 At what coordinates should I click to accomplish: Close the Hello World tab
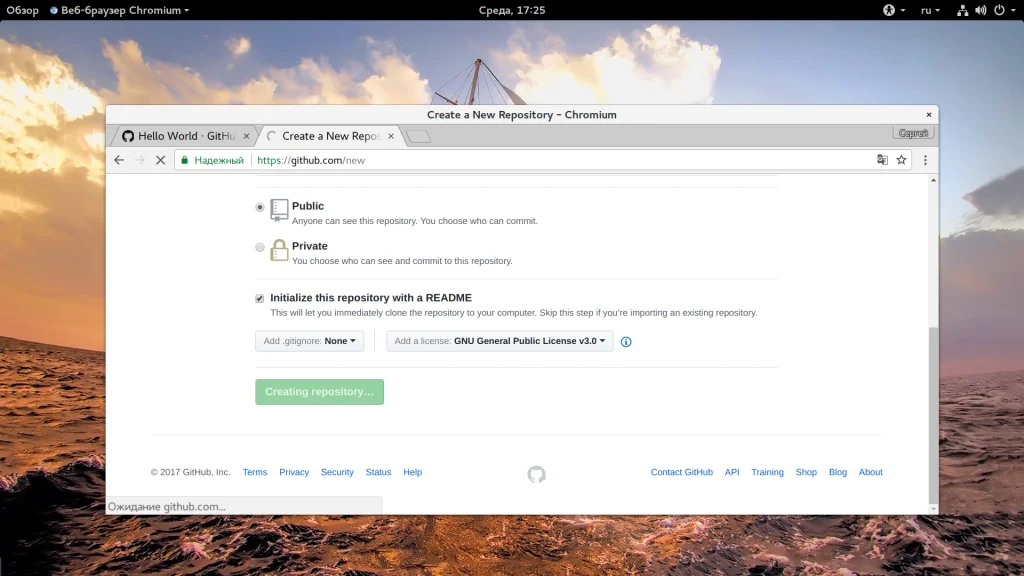coord(246,136)
